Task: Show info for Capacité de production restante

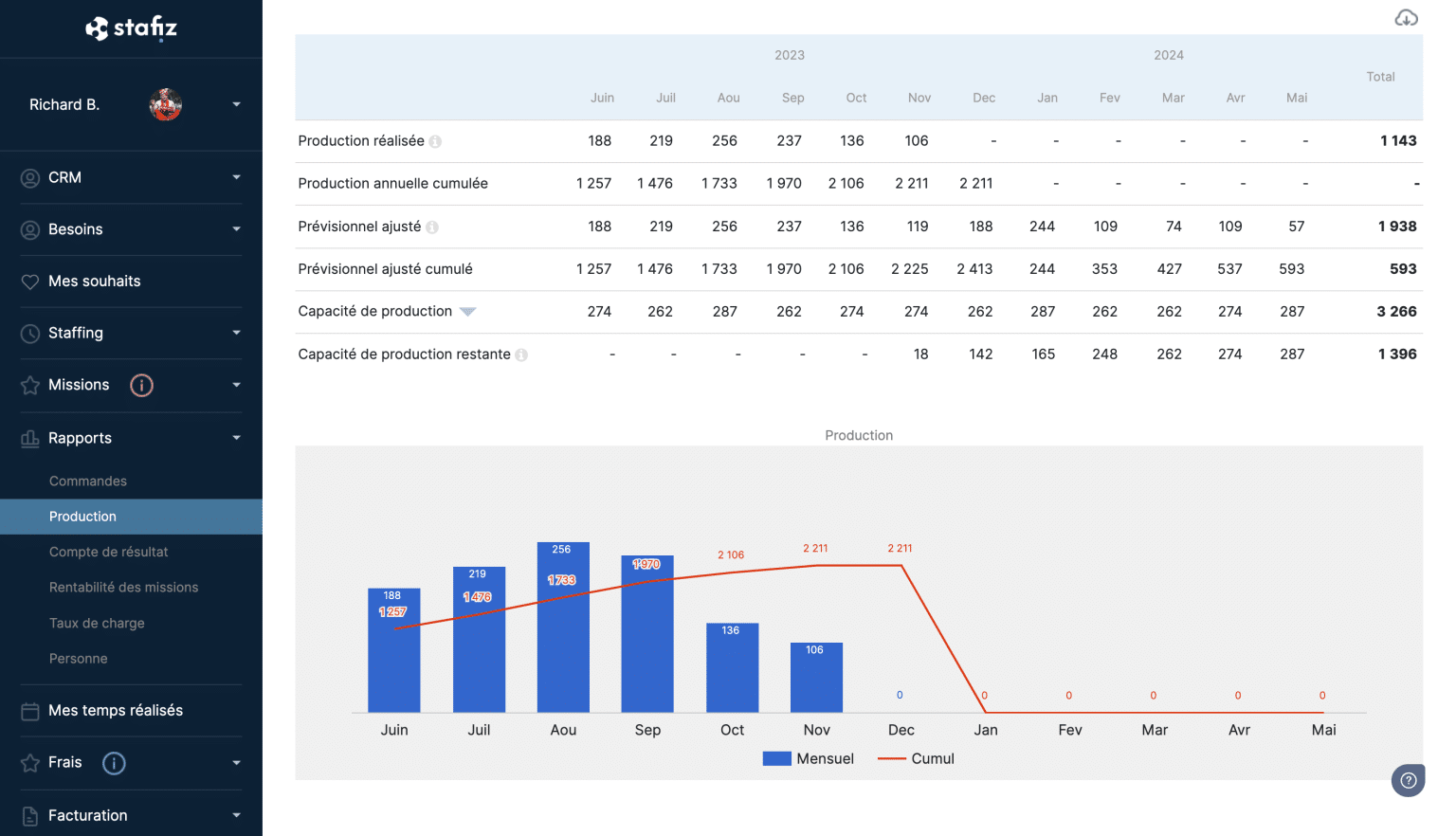Action: click(520, 354)
